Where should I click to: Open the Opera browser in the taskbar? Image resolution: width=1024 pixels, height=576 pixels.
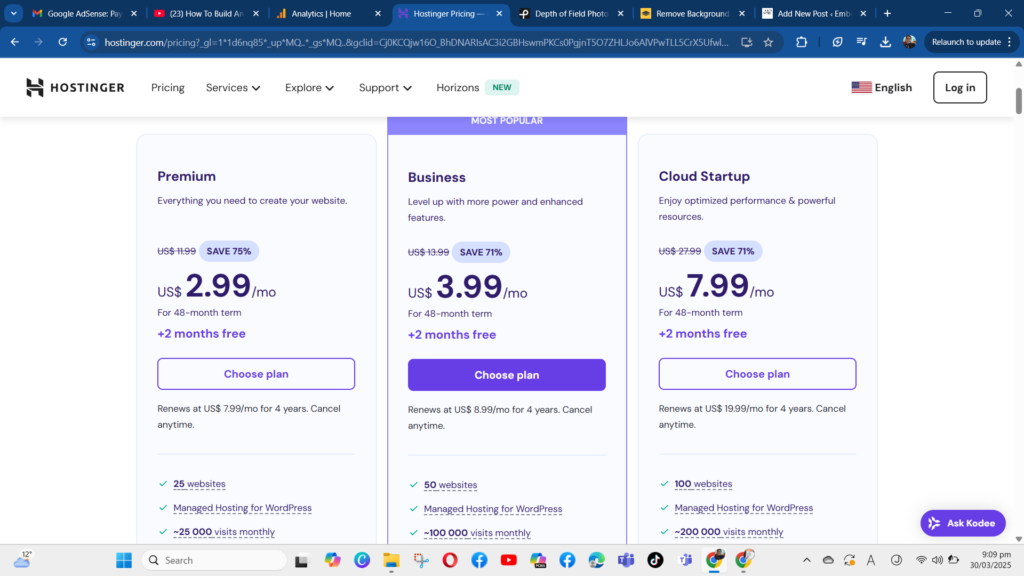coord(450,560)
